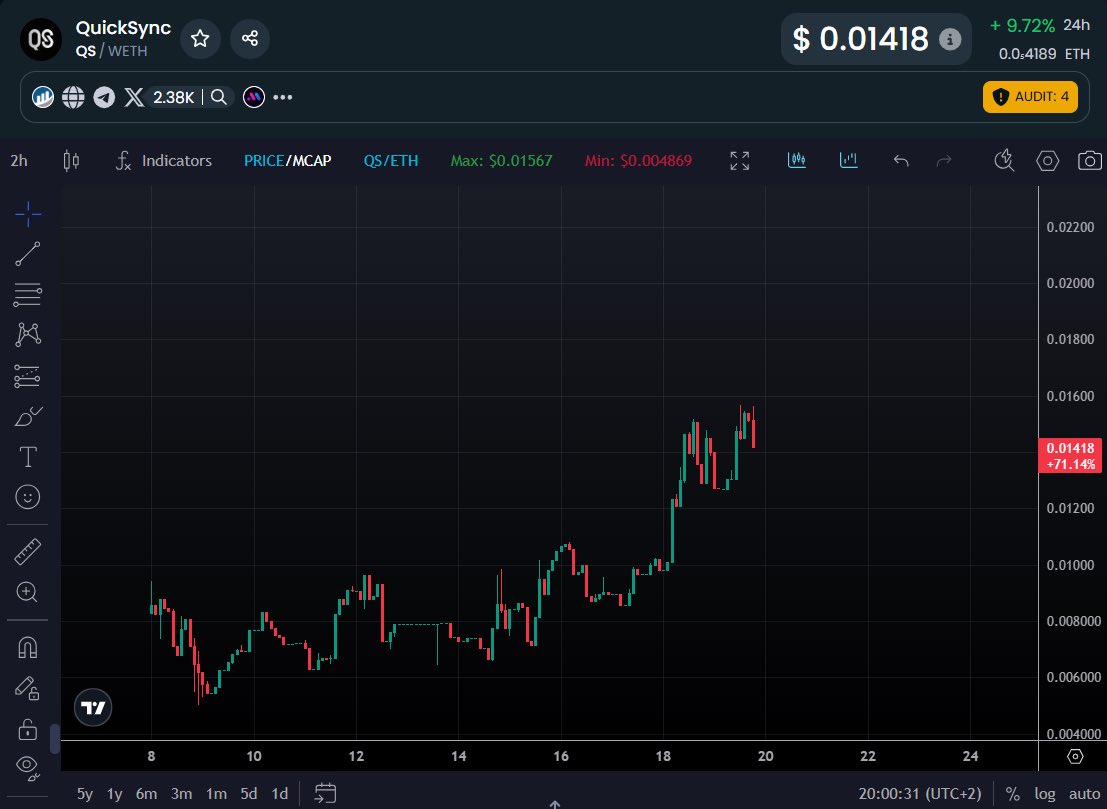Click the 0.0₅4189 ETH price
The height and width of the screenshot is (809, 1107).
(x=1044, y=54)
